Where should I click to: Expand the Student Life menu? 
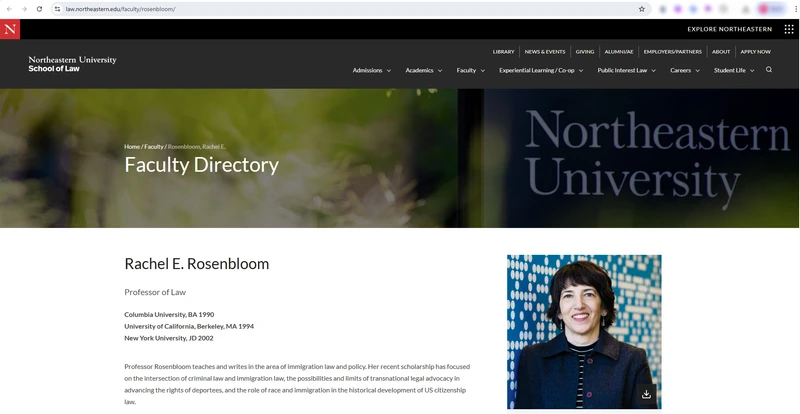(x=734, y=70)
